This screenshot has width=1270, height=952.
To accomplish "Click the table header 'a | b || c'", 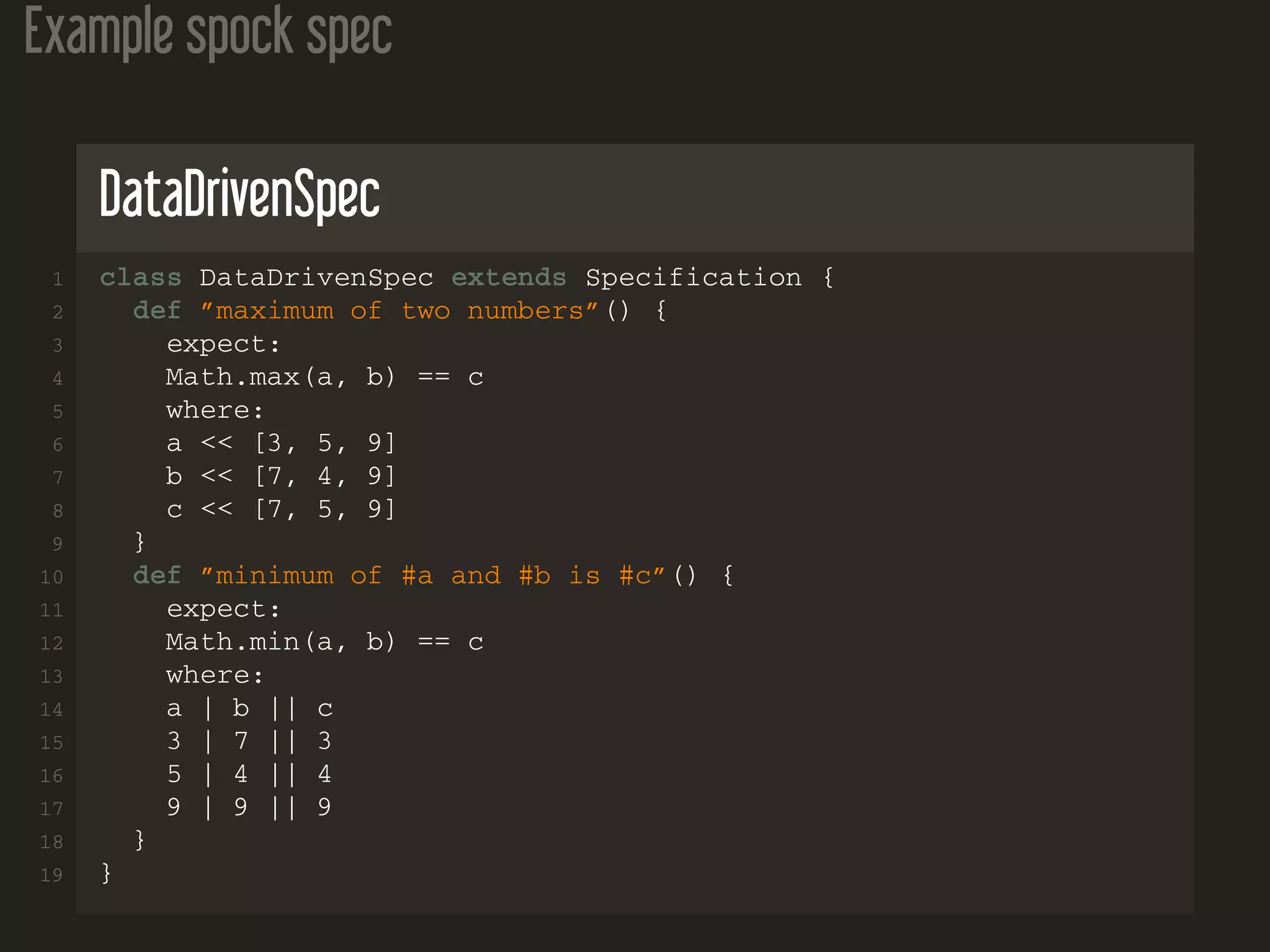I will 250,708.
